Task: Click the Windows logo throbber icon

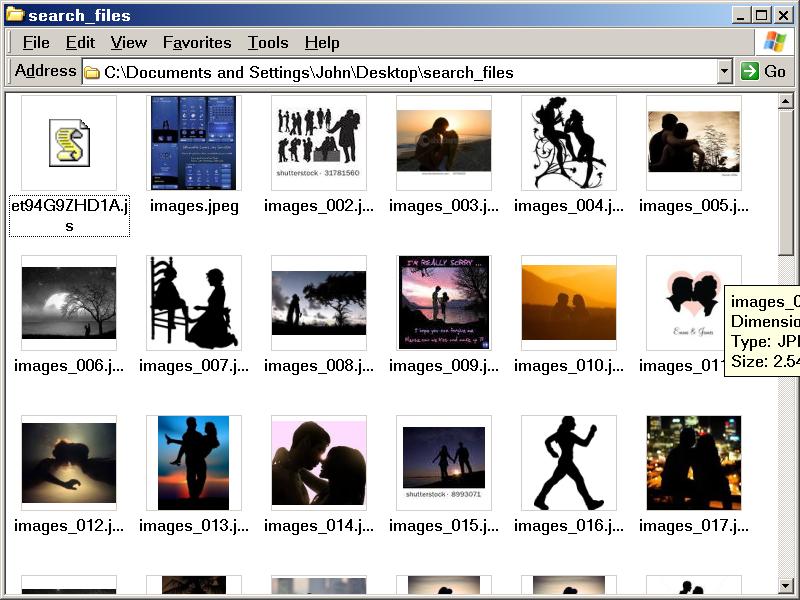Action: click(775, 42)
